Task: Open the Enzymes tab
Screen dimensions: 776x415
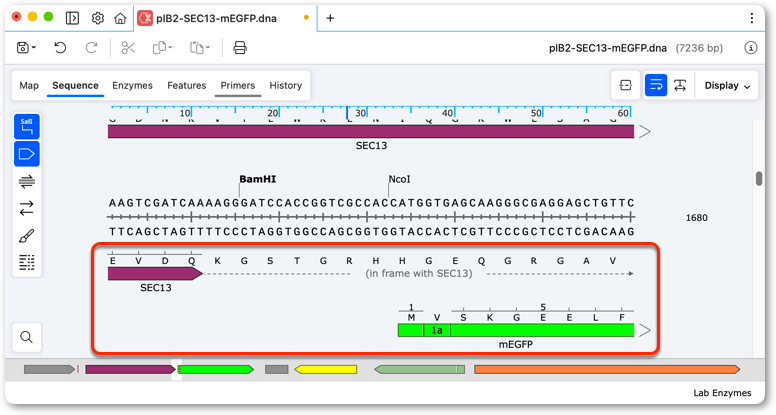Action: (132, 86)
